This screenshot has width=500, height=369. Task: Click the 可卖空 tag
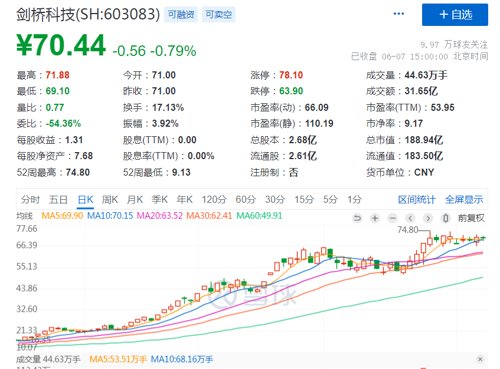coord(219,15)
